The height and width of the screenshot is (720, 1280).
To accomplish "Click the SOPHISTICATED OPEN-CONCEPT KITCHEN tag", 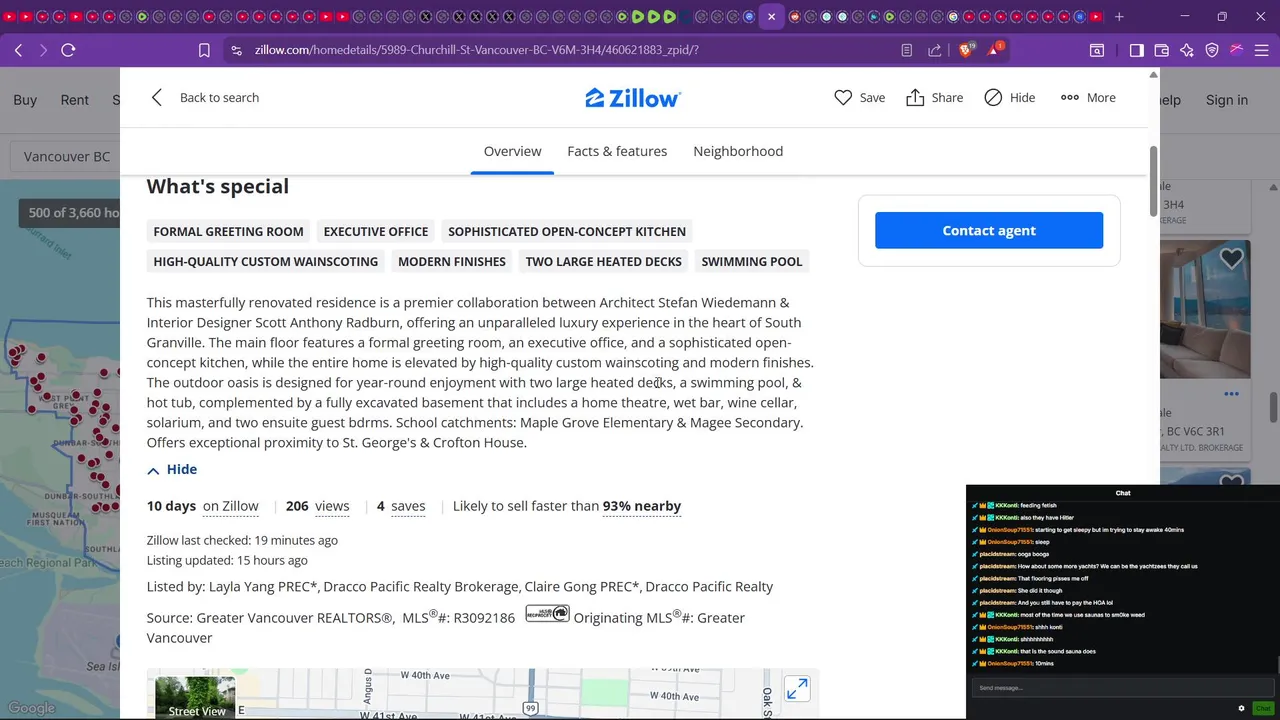I will click(567, 231).
